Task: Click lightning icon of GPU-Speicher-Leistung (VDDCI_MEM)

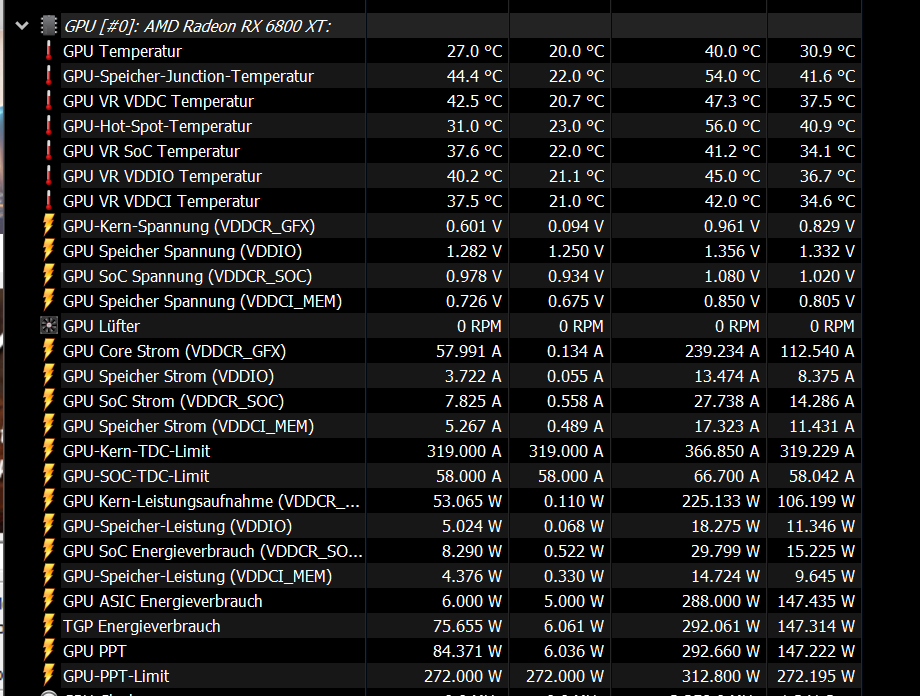Action: pyautogui.click(x=49, y=576)
